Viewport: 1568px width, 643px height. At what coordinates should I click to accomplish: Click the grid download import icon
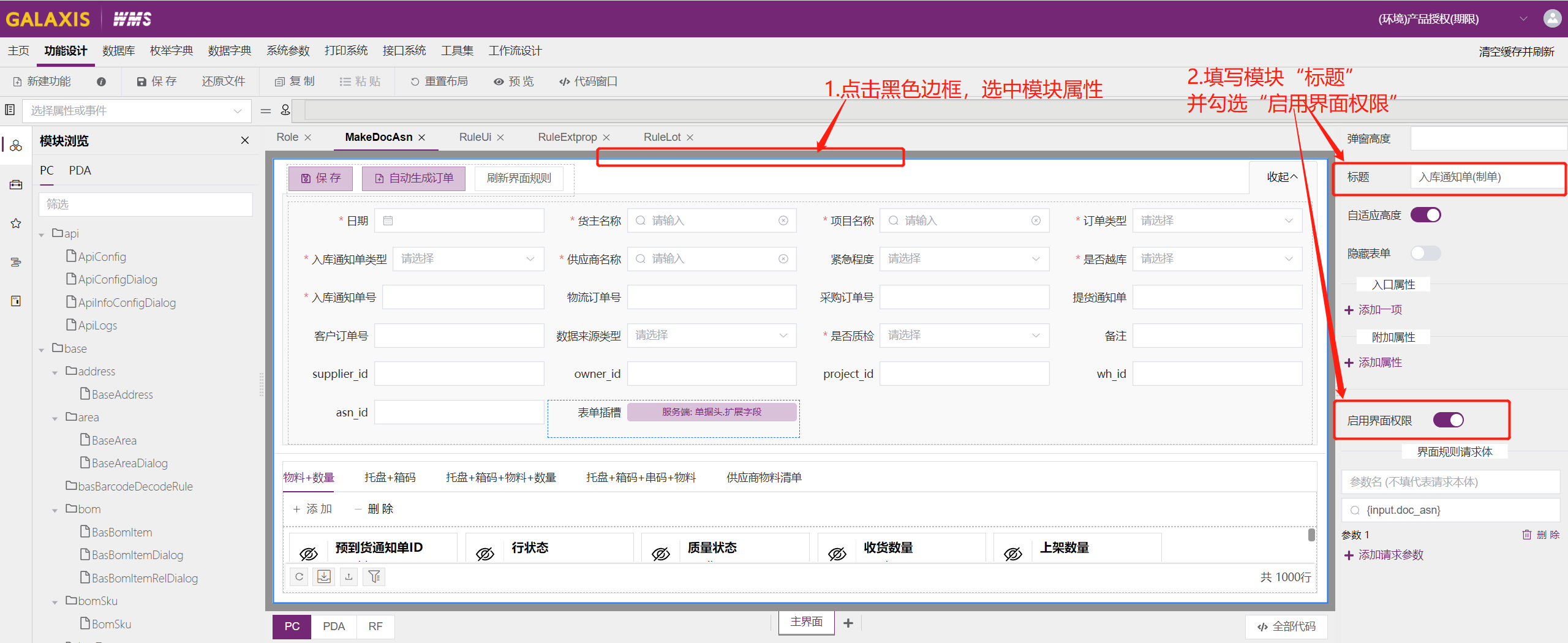324,577
